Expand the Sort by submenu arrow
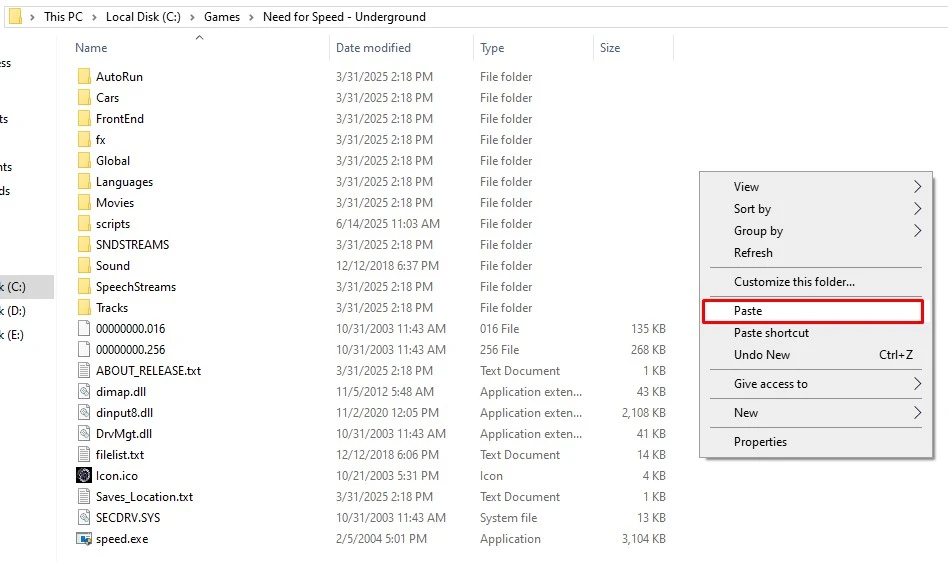Viewport: 948px width, 562px height. (917, 208)
